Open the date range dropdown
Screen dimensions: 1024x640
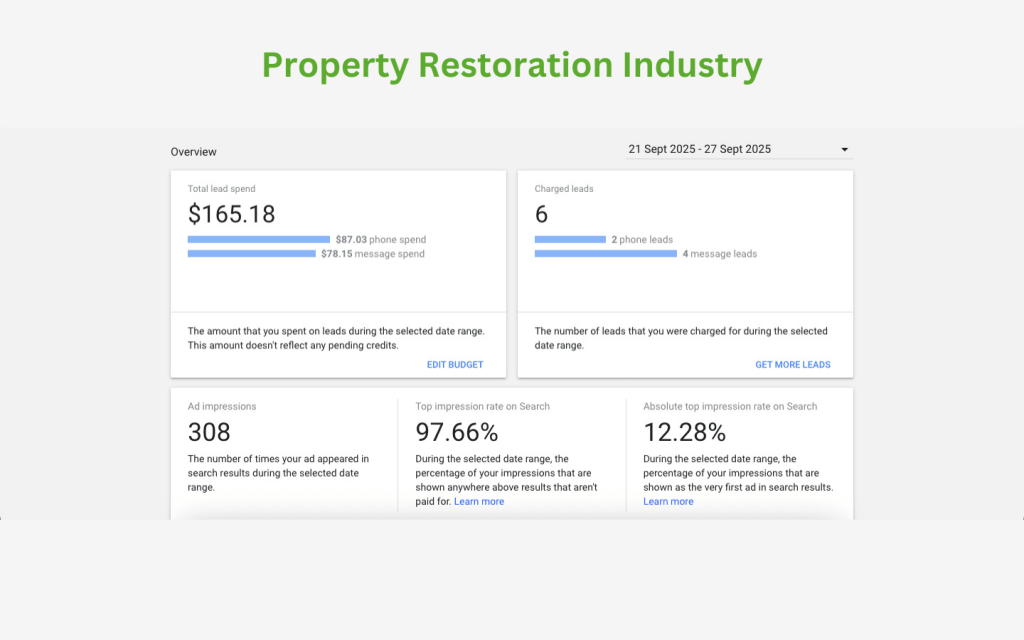coord(738,150)
